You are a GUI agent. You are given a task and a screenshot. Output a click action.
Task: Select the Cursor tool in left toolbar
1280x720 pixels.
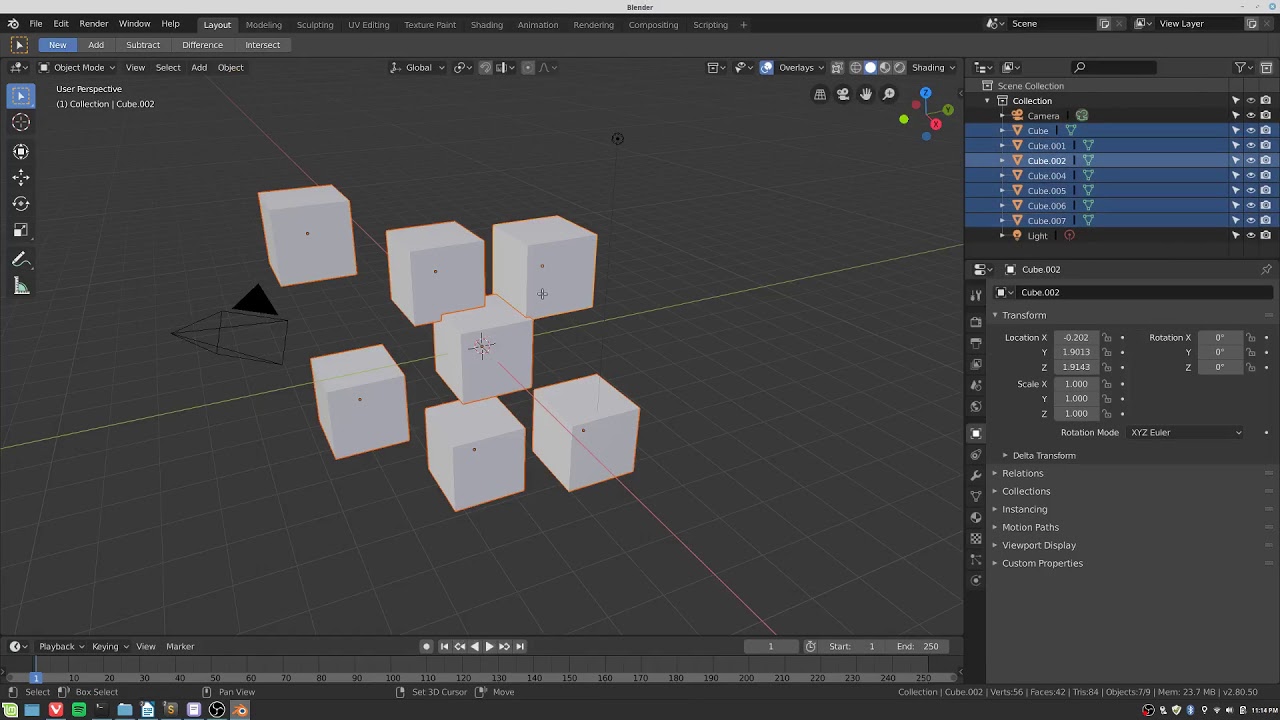[21, 122]
